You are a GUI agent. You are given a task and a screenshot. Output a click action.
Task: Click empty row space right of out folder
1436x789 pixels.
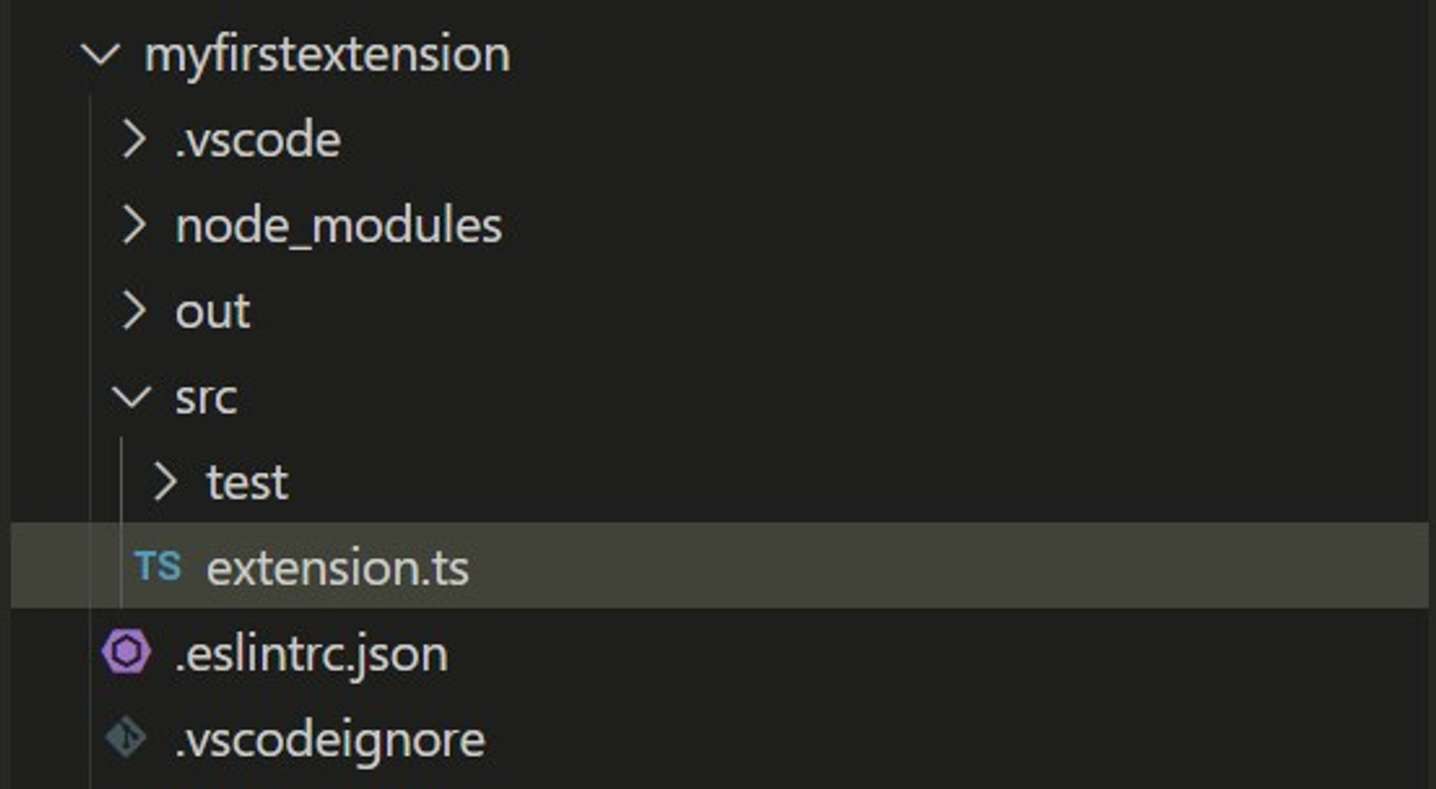(800, 311)
